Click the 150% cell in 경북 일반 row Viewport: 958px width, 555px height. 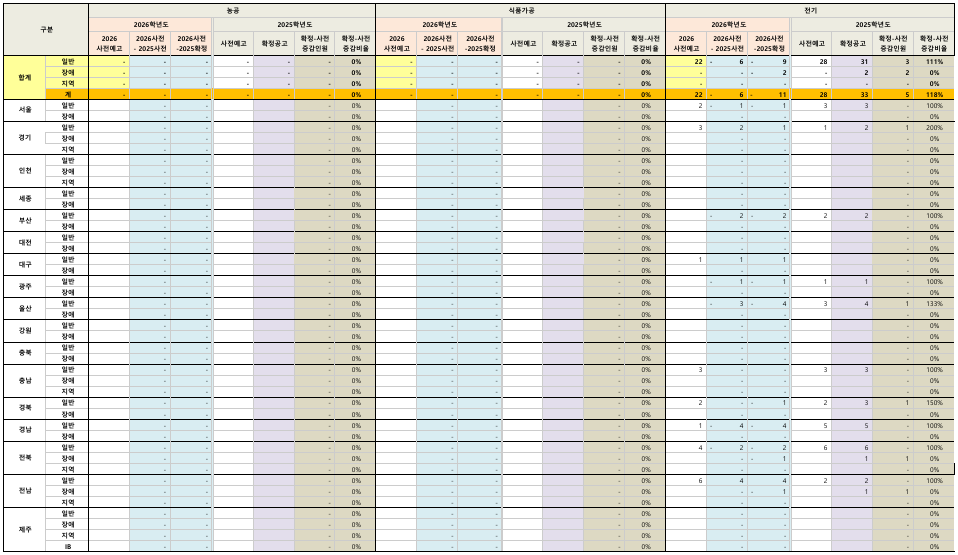(x=934, y=403)
